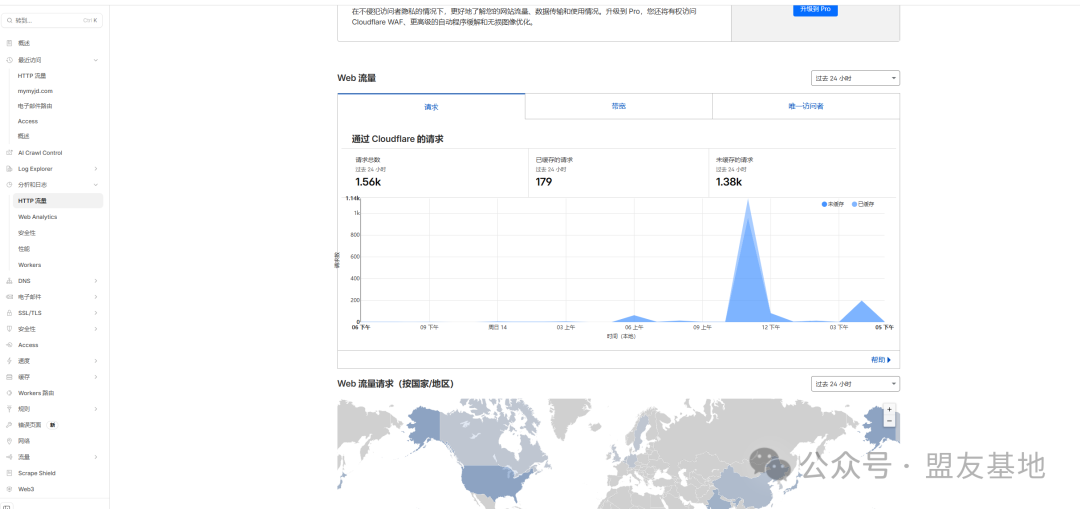Zoom in on the map with plus button
Image resolution: width=1080 pixels, height=509 pixels.
coord(889,409)
